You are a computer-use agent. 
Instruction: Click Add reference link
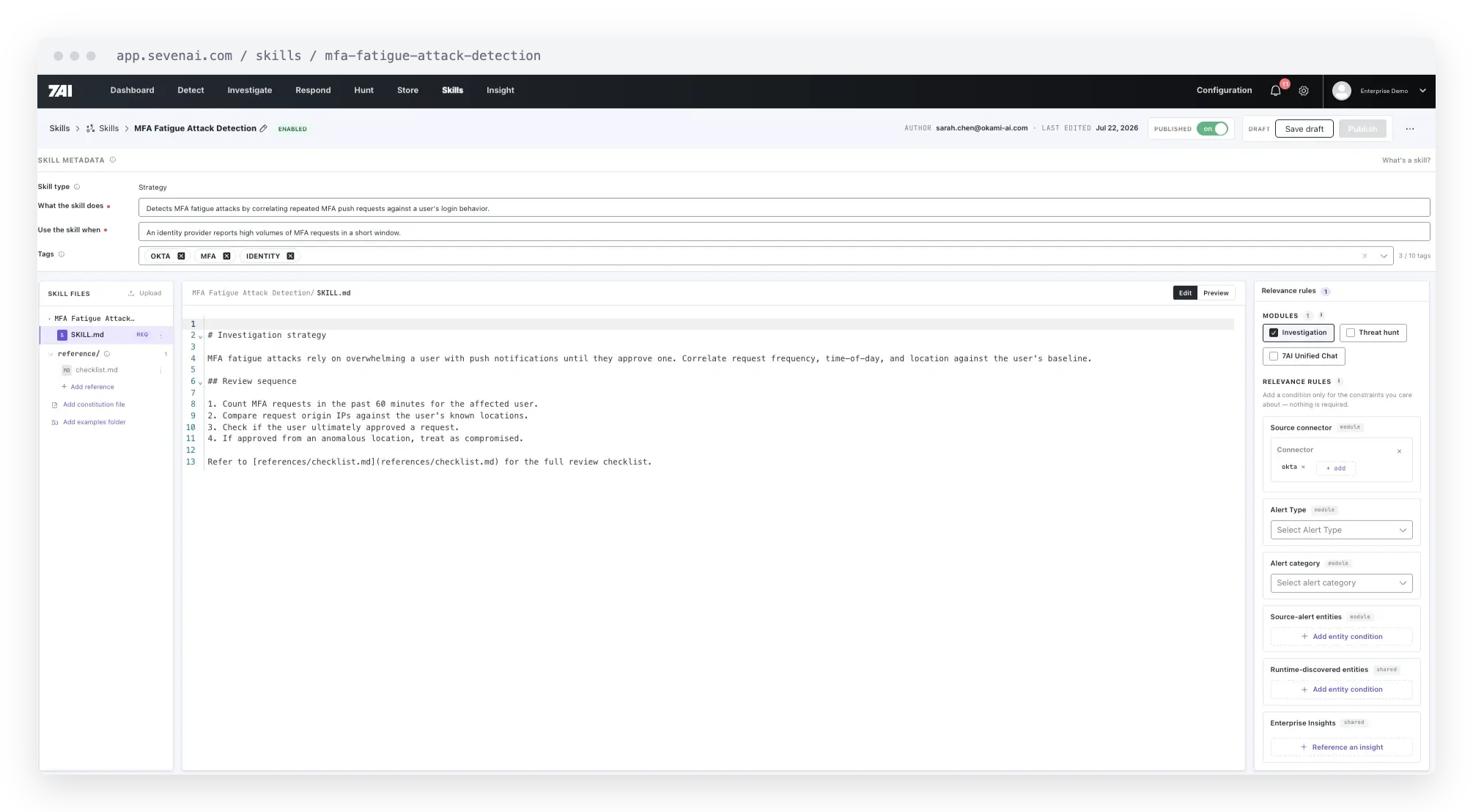(88, 387)
